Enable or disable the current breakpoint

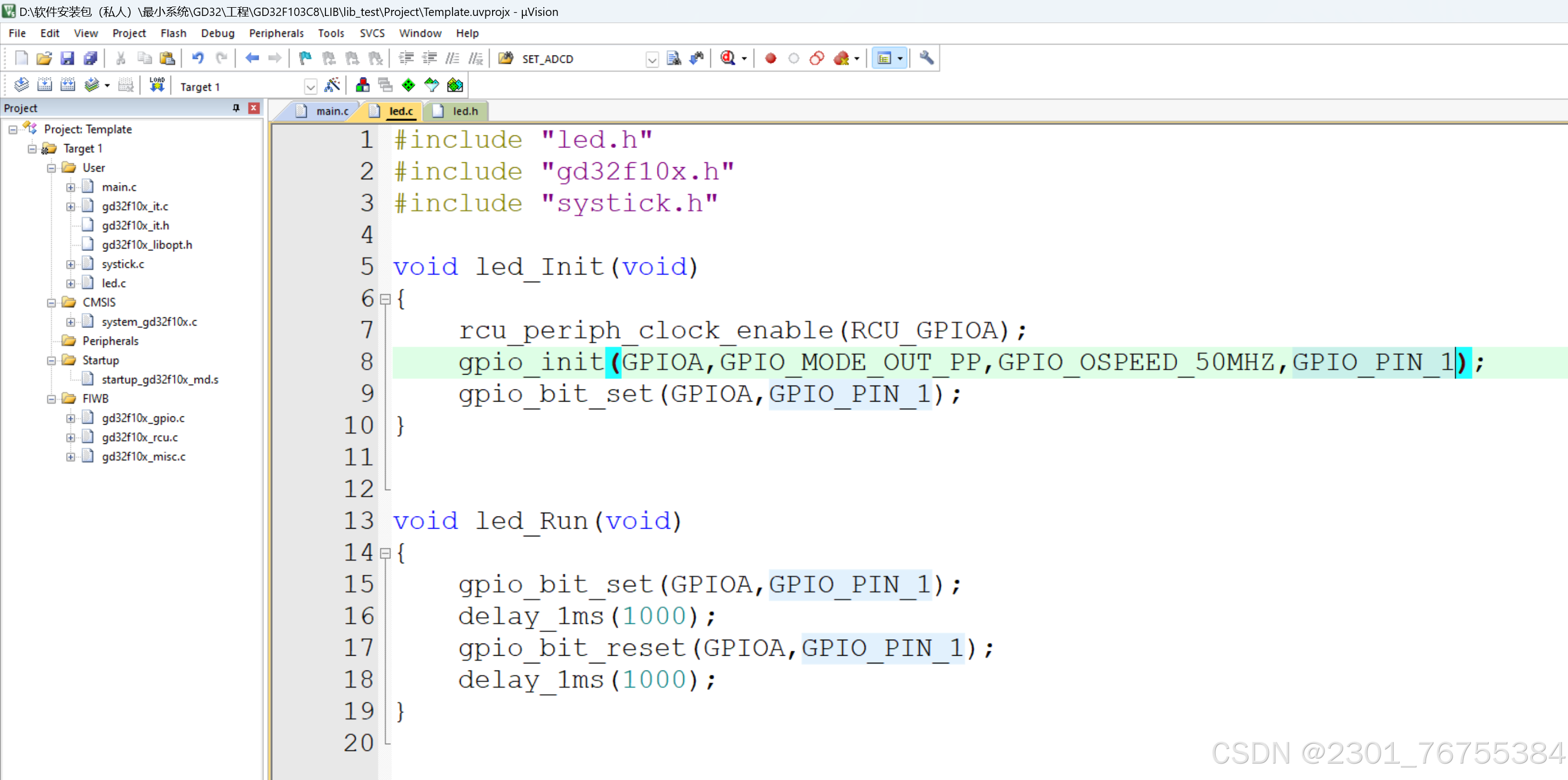click(x=793, y=58)
